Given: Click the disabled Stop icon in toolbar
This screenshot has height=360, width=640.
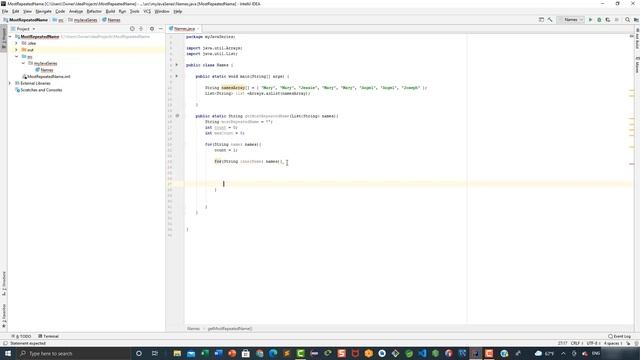Looking at the screenshot, I should 617,20.
